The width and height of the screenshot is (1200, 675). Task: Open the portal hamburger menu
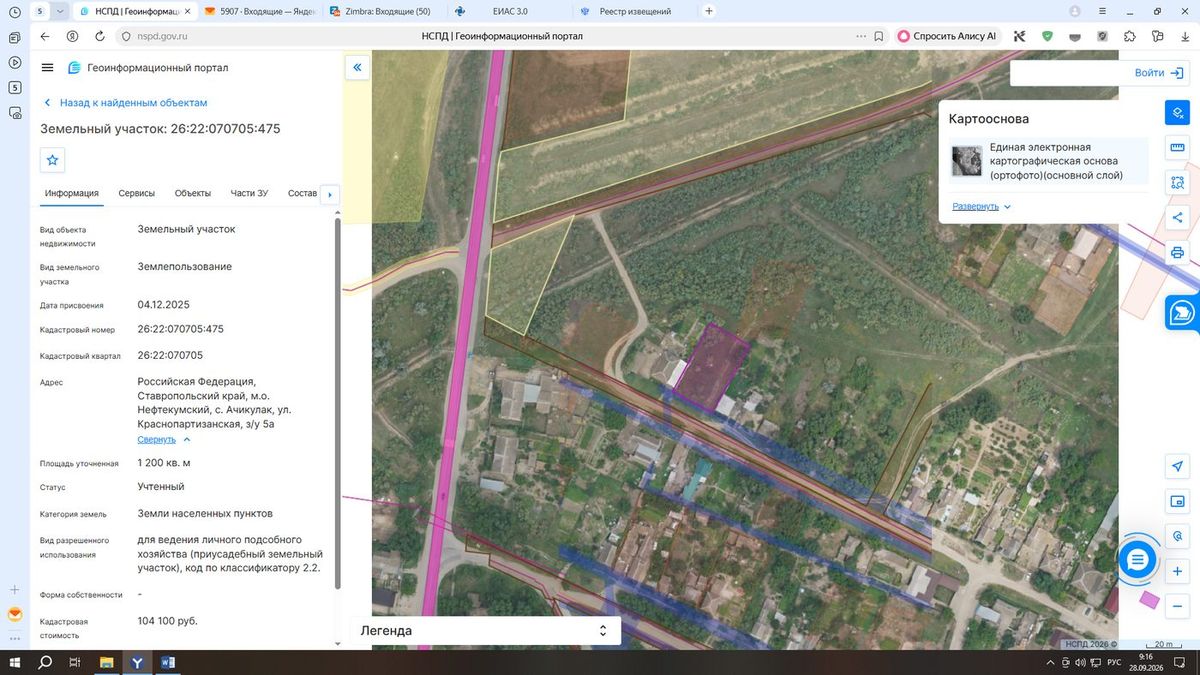click(47, 68)
